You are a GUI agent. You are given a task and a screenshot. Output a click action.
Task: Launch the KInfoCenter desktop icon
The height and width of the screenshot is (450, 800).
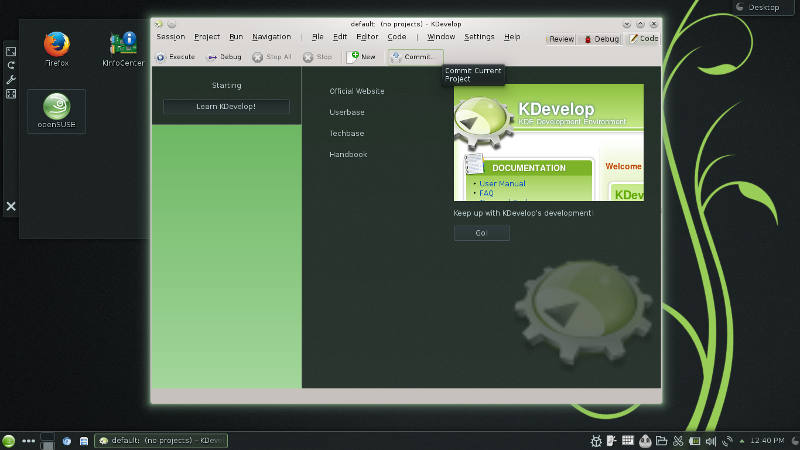coord(123,49)
